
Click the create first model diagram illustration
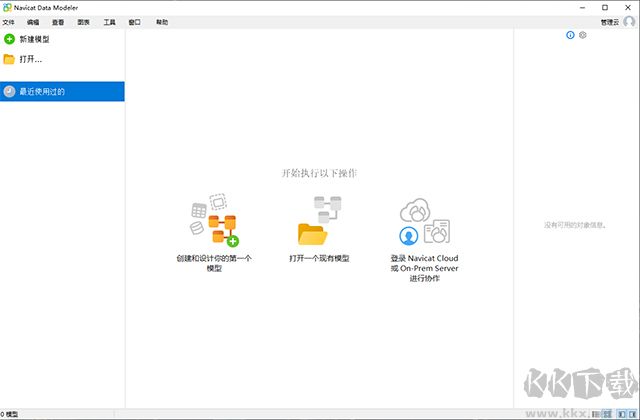click(214, 220)
